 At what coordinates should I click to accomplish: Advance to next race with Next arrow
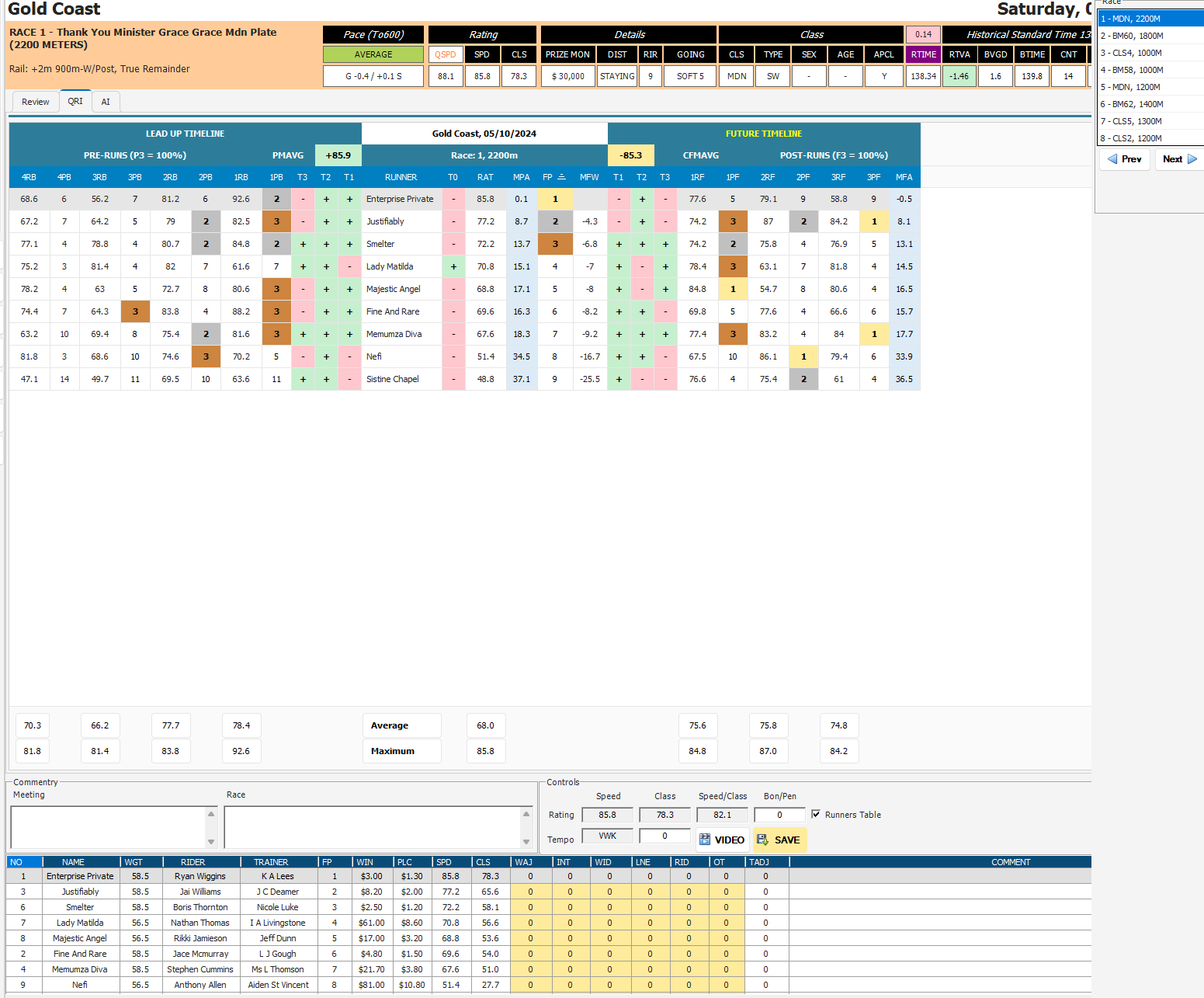click(x=1179, y=159)
